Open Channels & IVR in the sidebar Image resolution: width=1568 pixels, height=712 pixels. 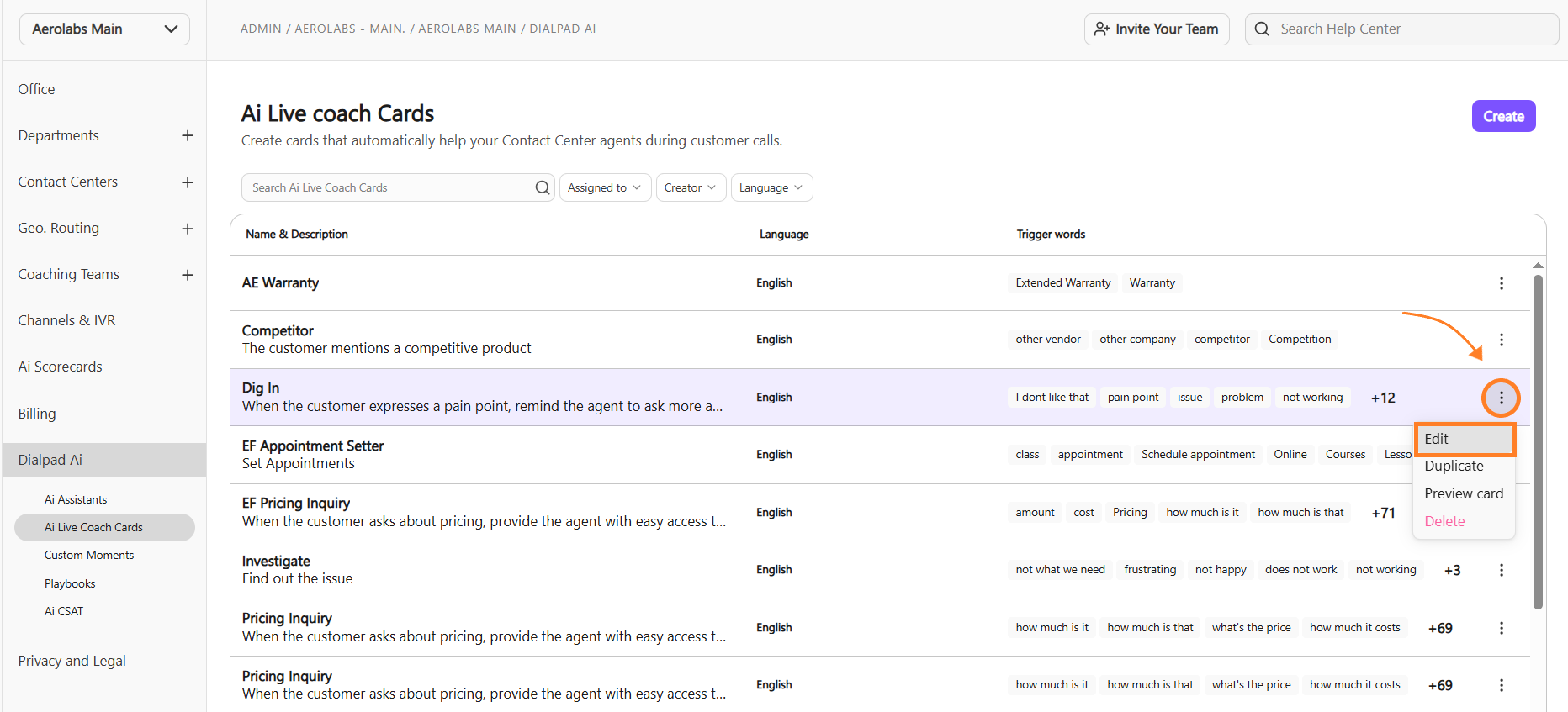pyautogui.click(x=66, y=320)
